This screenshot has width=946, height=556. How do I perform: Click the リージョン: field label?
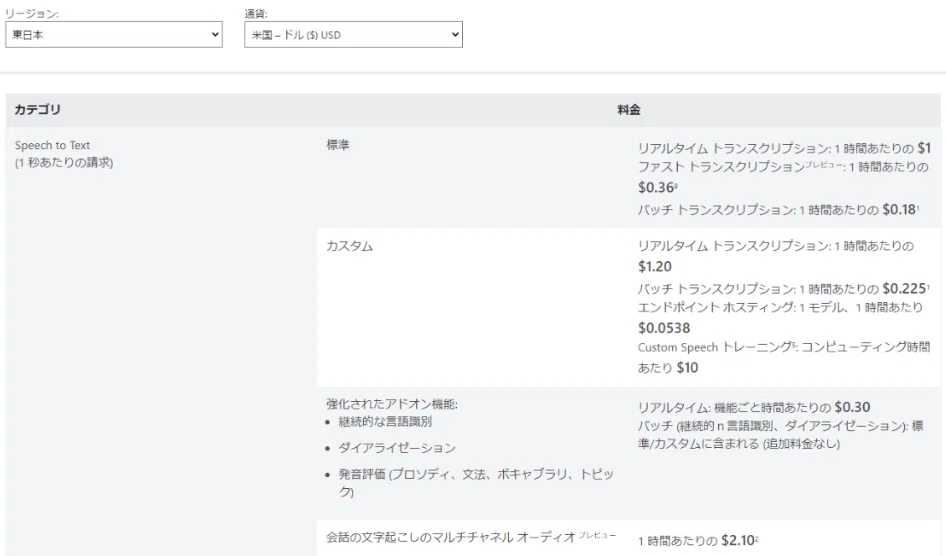(x=32, y=13)
